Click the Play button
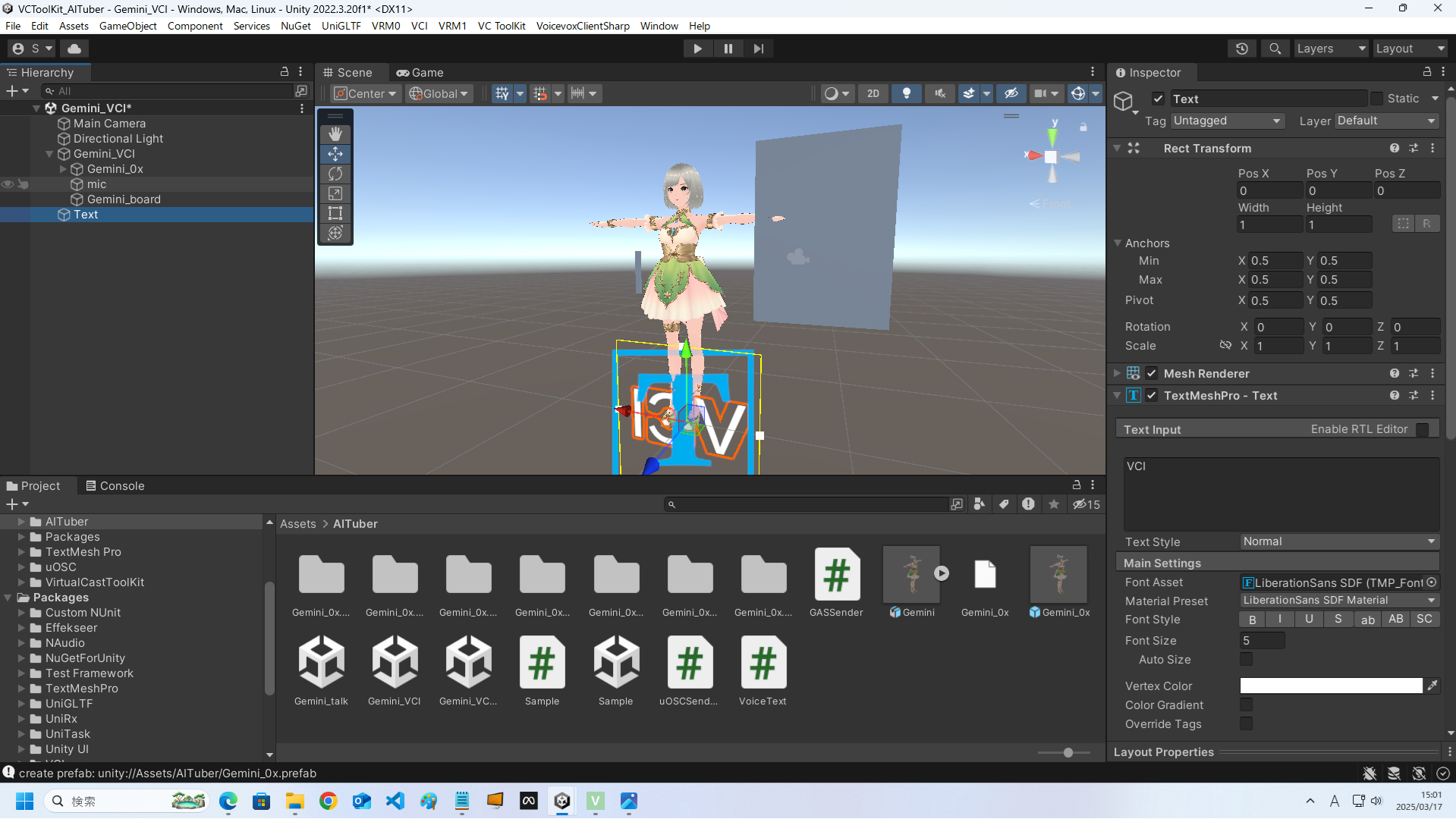 (697, 49)
